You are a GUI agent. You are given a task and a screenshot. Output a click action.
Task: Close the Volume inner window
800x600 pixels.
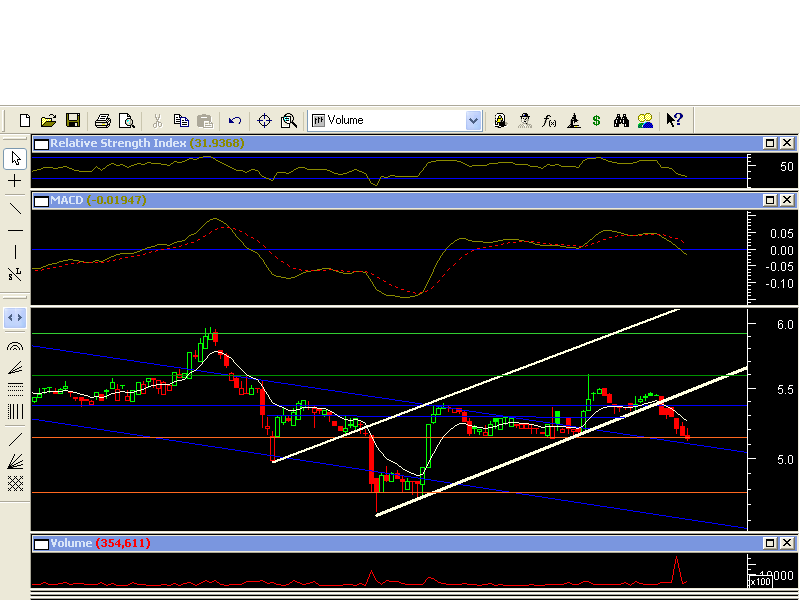coord(788,543)
